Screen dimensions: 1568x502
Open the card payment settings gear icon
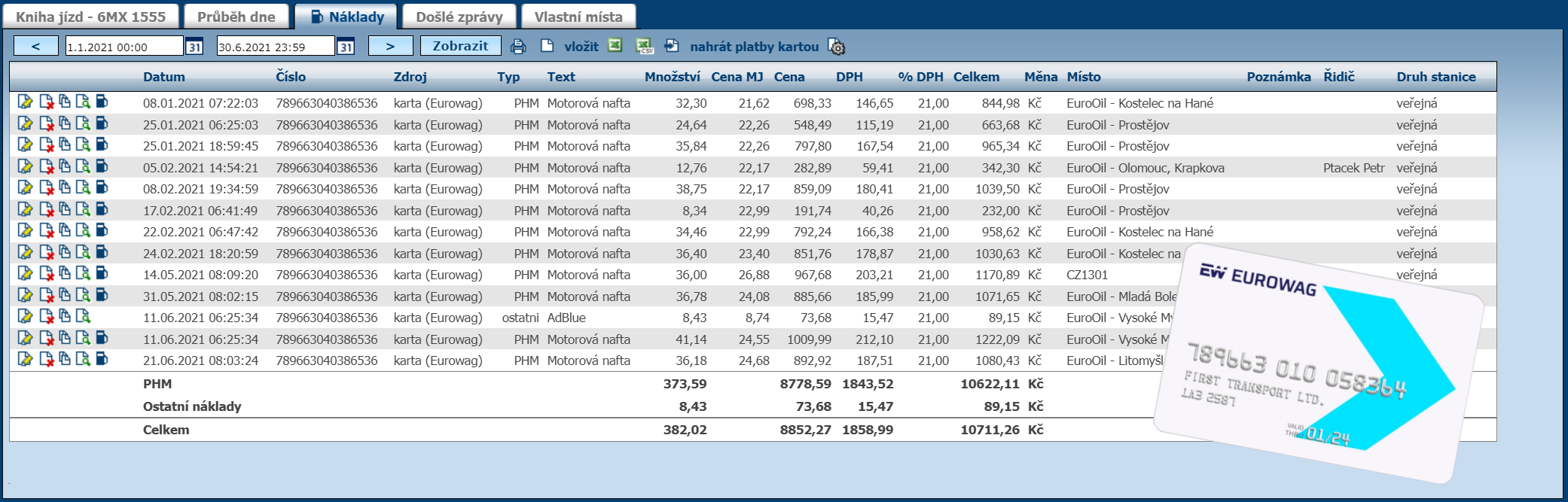click(837, 47)
